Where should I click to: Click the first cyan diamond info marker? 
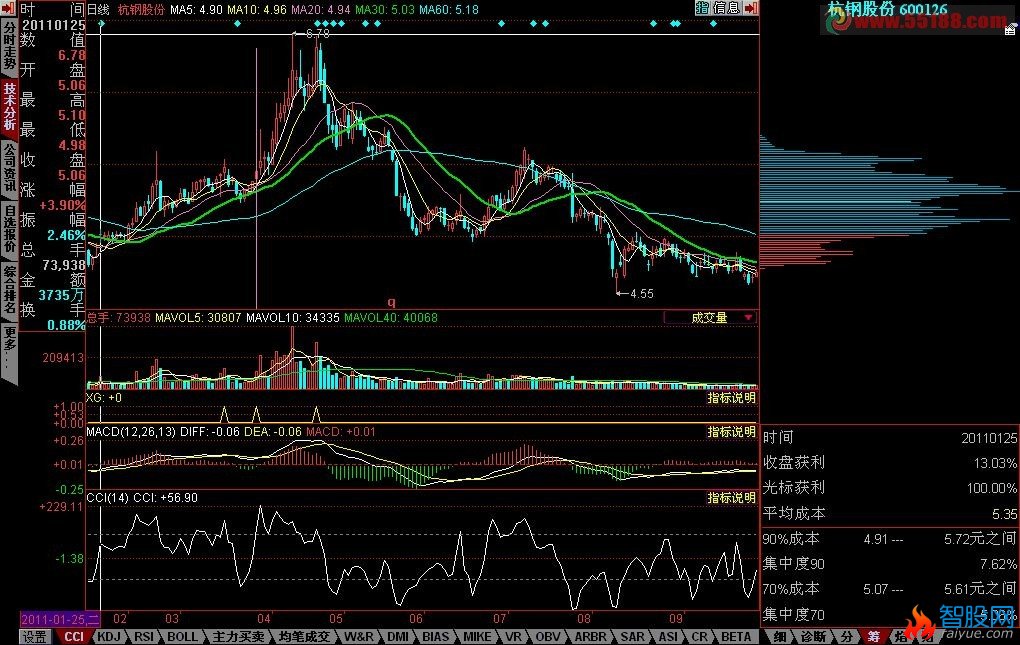click(102, 23)
